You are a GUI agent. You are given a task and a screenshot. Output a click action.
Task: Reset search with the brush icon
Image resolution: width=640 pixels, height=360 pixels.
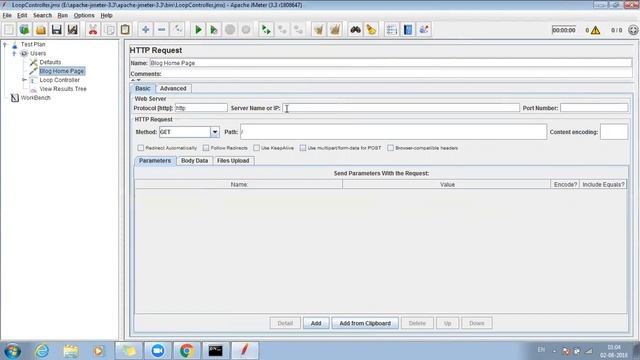[371, 29]
